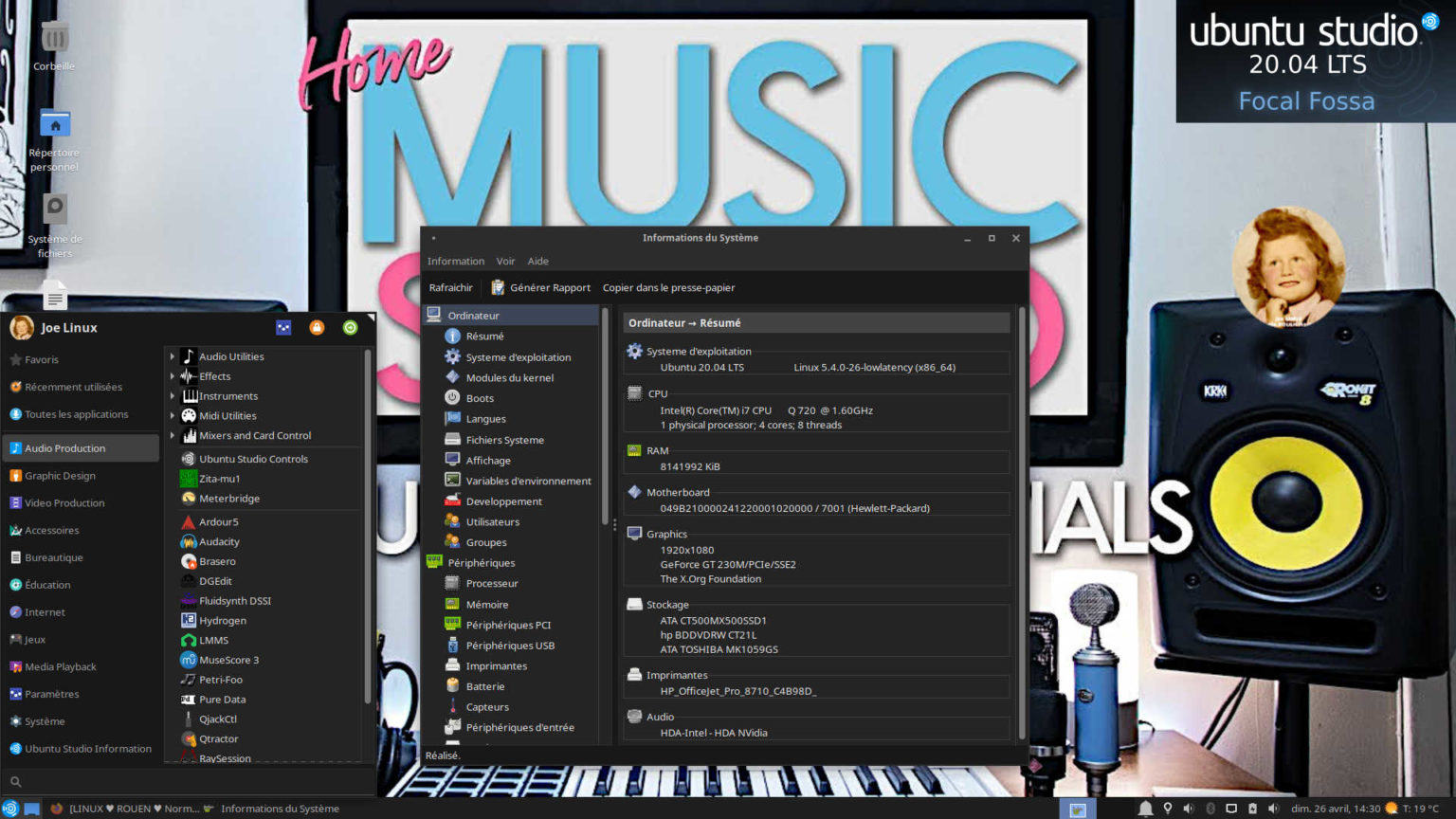1456x819 pixels.
Task: Open the Voir menu
Action: tap(505, 261)
